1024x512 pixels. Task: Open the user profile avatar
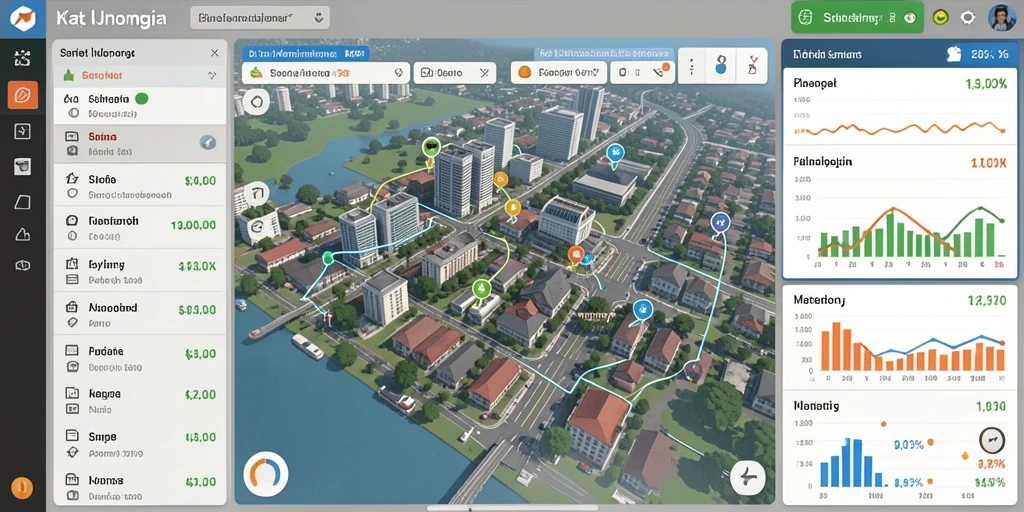coord(1001,18)
